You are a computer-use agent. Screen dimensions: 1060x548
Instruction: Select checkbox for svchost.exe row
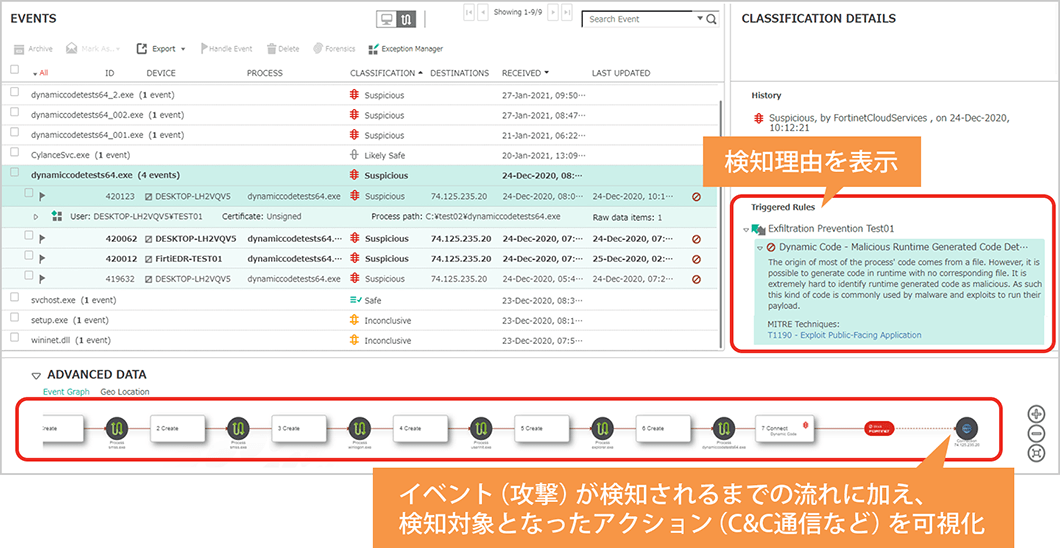[x=14, y=297]
